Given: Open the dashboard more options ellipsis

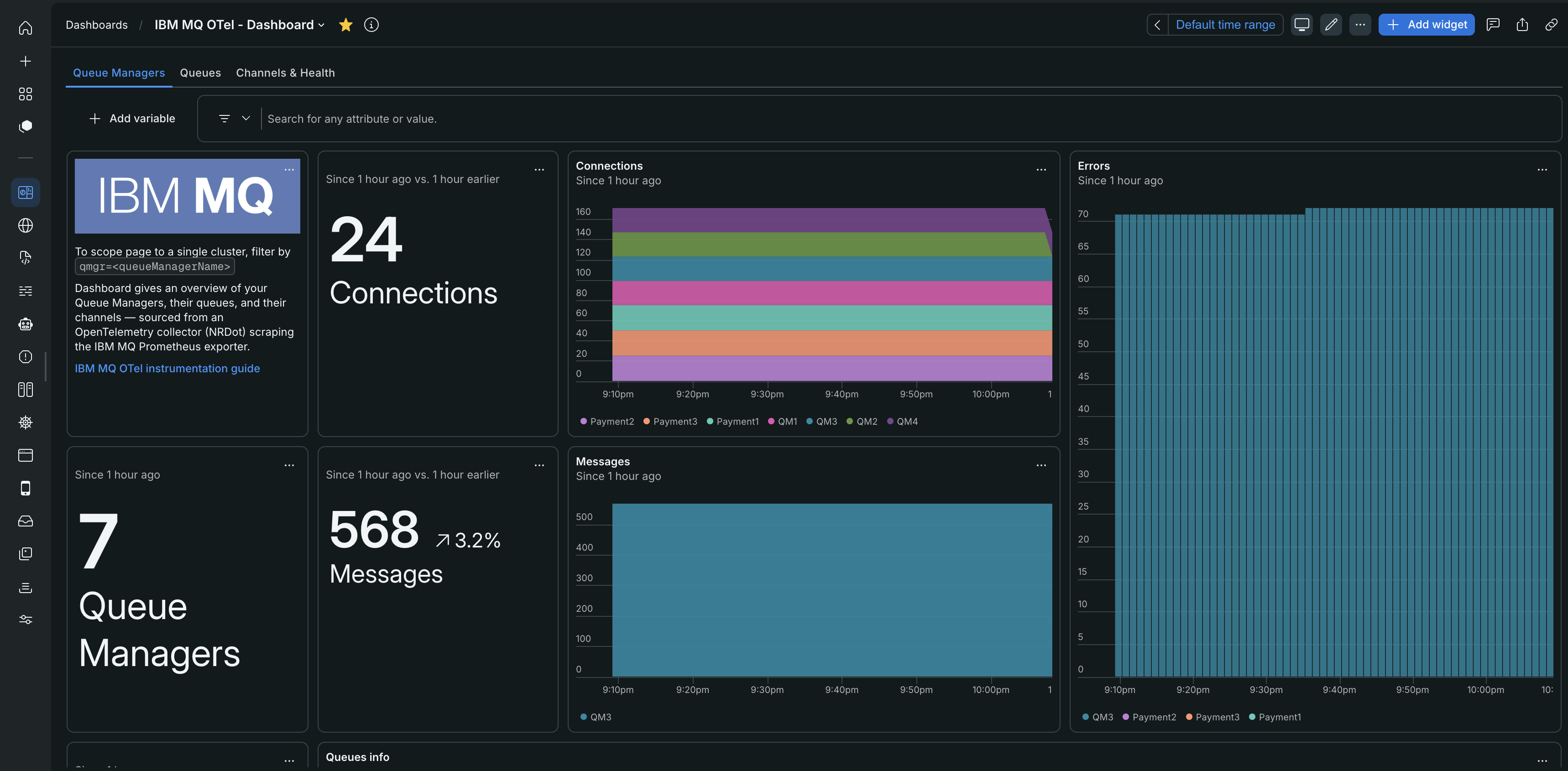Looking at the screenshot, I should coord(1360,24).
